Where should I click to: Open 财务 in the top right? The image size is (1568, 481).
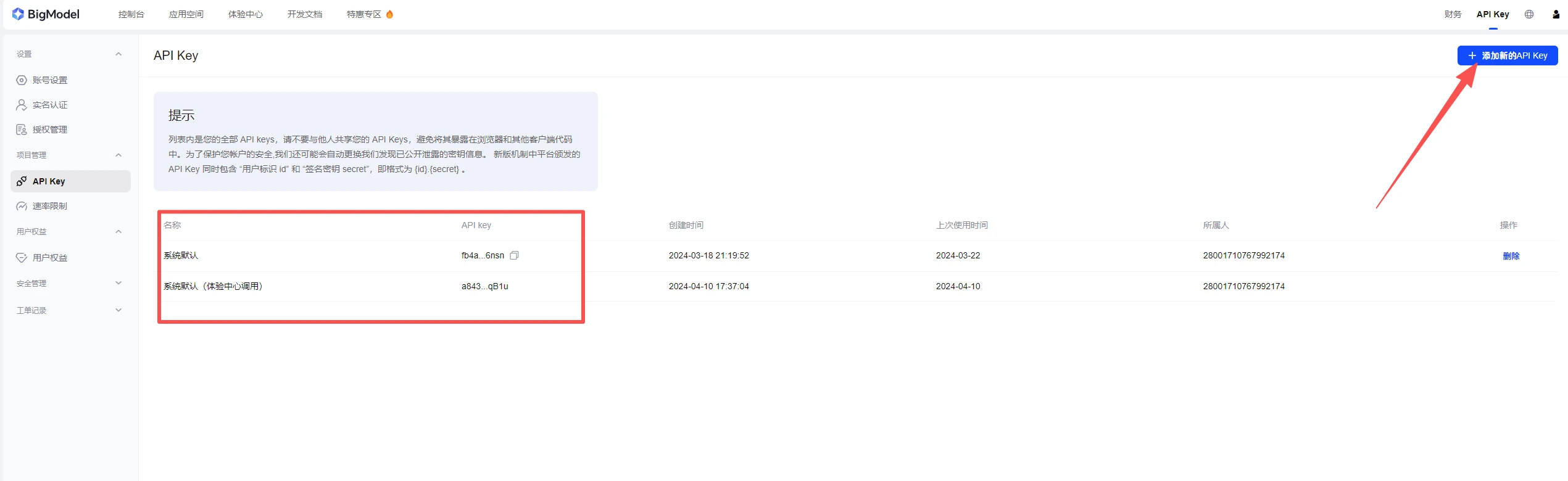(x=1453, y=14)
